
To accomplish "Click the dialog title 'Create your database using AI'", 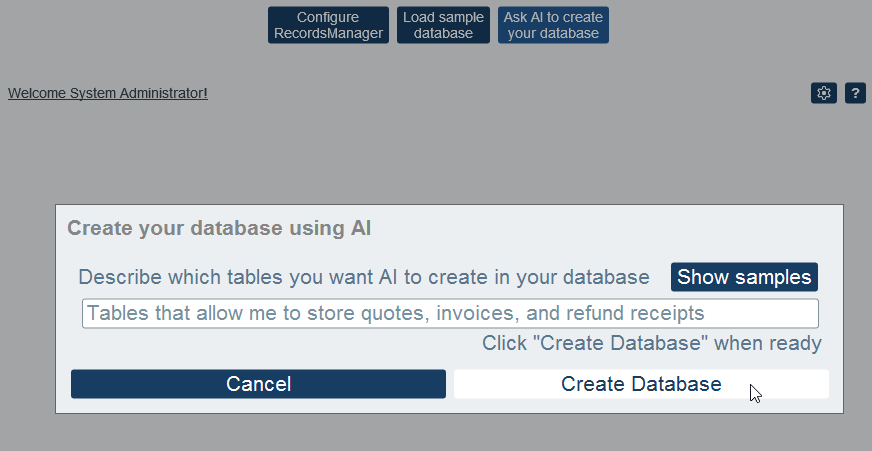I will point(219,228).
